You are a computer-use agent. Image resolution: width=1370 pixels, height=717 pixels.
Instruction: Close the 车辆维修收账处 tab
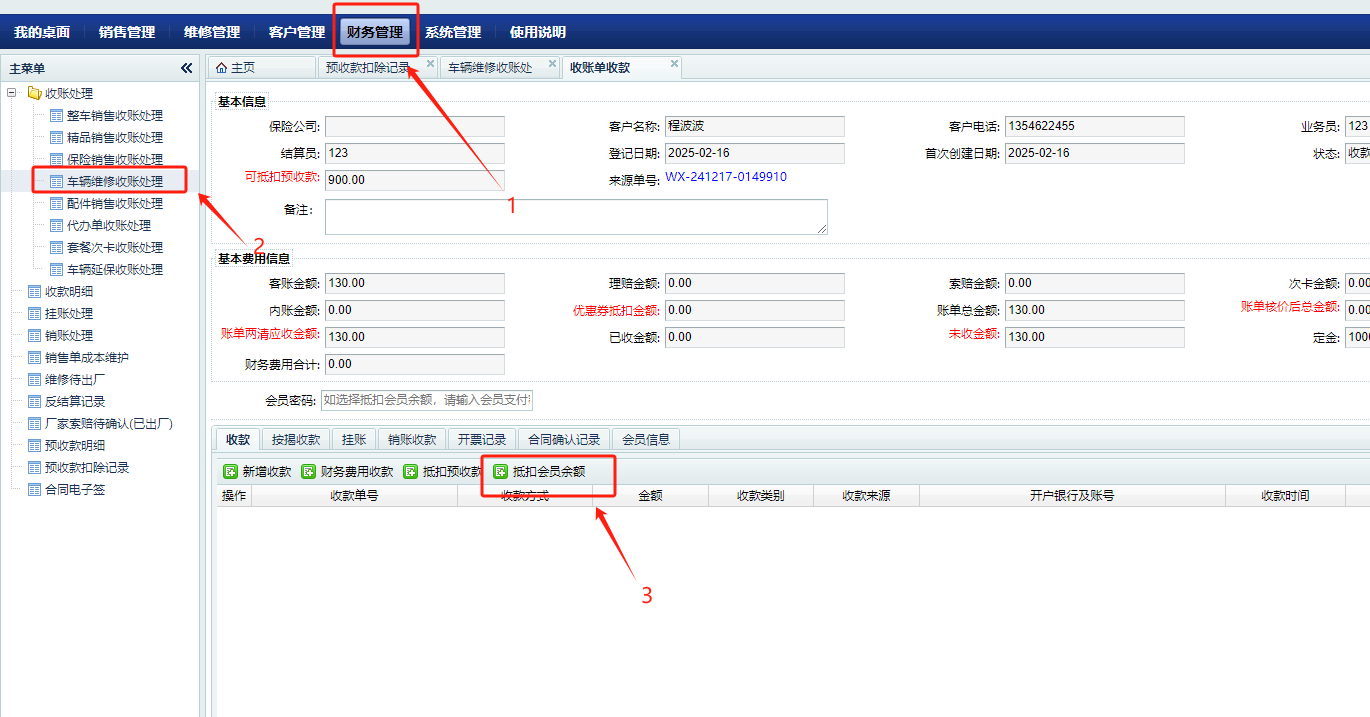[x=552, y=64]
